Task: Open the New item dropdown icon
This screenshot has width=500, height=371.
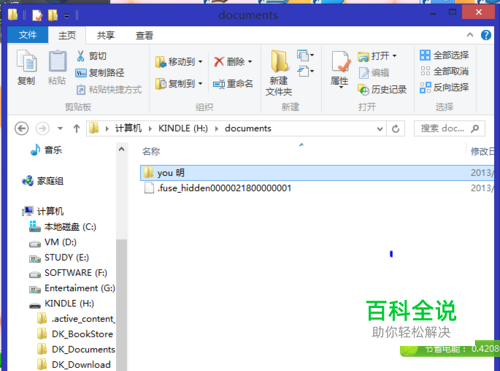Action: (305, 55)
